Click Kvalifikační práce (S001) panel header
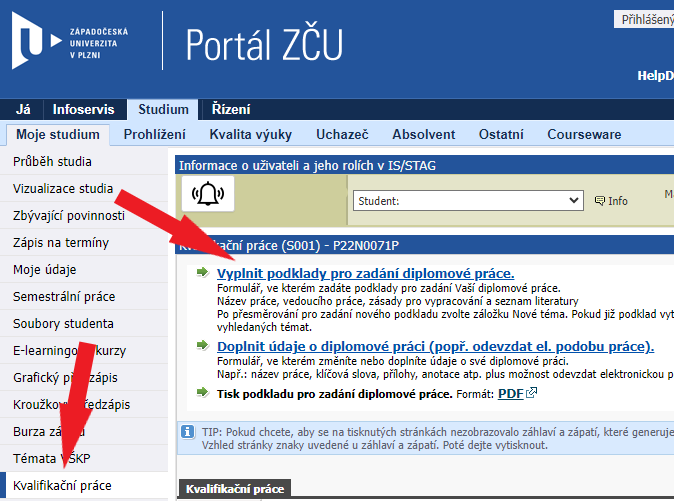 [424, 245]
